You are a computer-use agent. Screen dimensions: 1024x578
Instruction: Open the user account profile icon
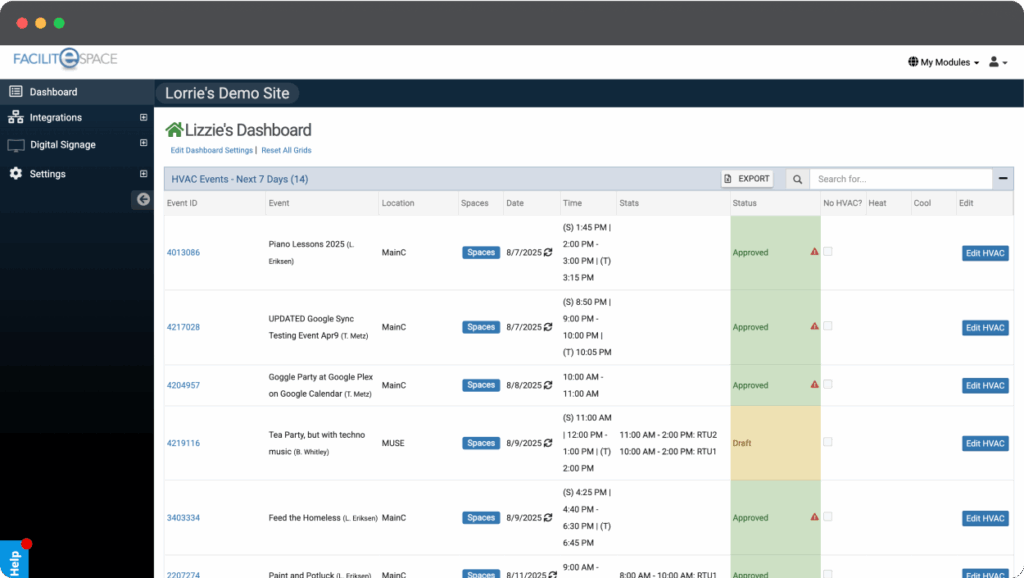995,62
